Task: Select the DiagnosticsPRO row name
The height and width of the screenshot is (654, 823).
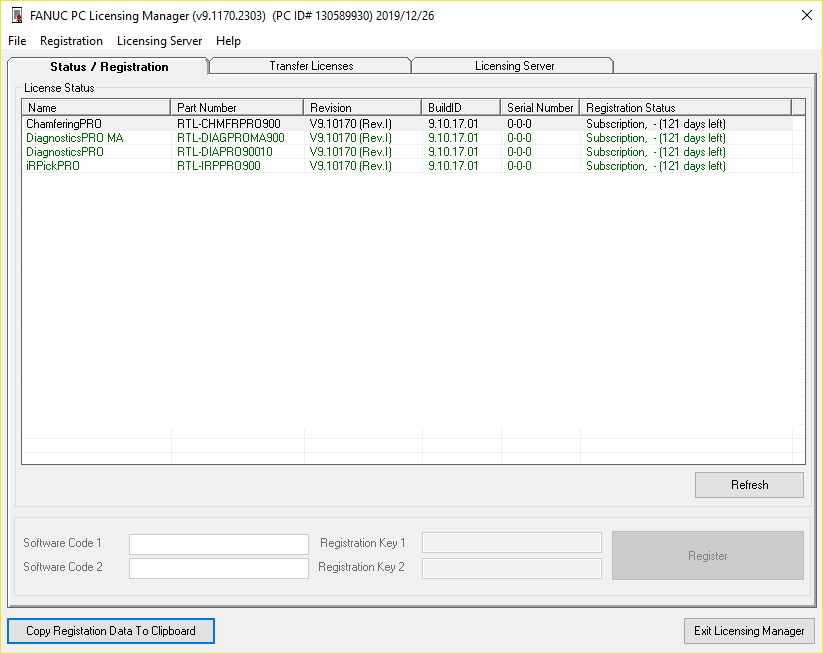Action: (65, 152)
